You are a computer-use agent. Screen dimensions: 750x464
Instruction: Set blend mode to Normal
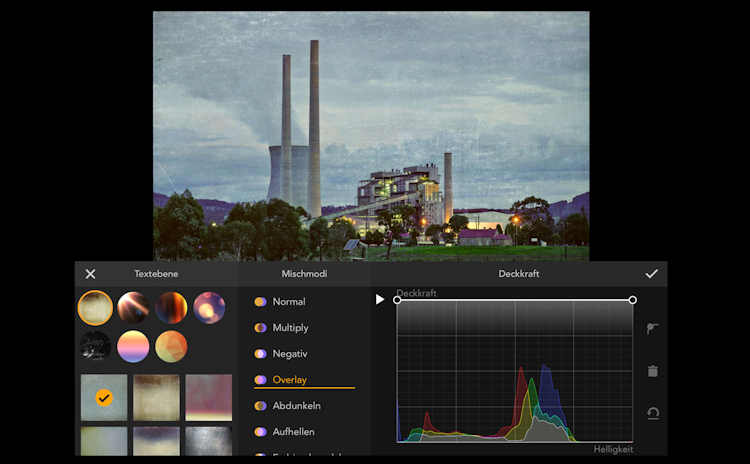(x=288, y=301)
